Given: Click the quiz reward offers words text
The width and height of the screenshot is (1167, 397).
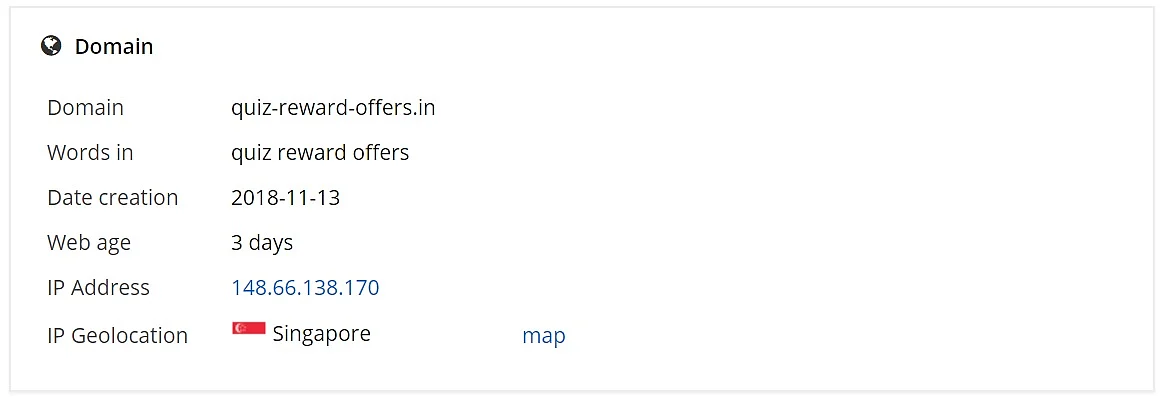Looking at the screenshot, I should point(320,153).
